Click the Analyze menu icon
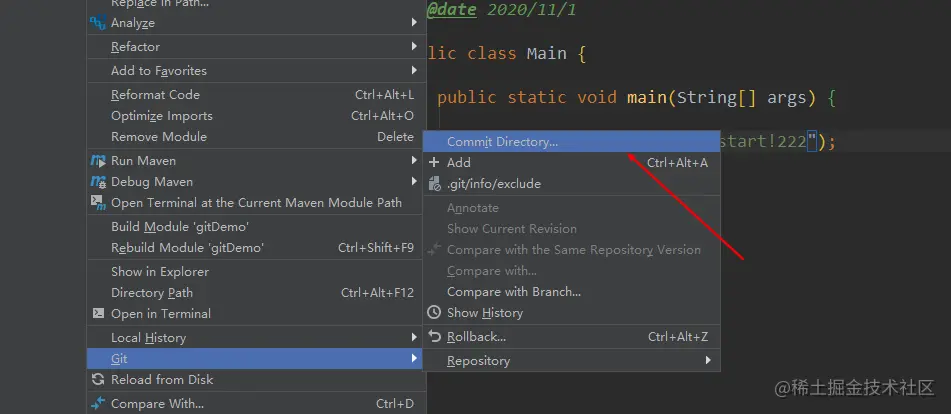The width and height of the screenshot is (951, 414). (98, 23)
